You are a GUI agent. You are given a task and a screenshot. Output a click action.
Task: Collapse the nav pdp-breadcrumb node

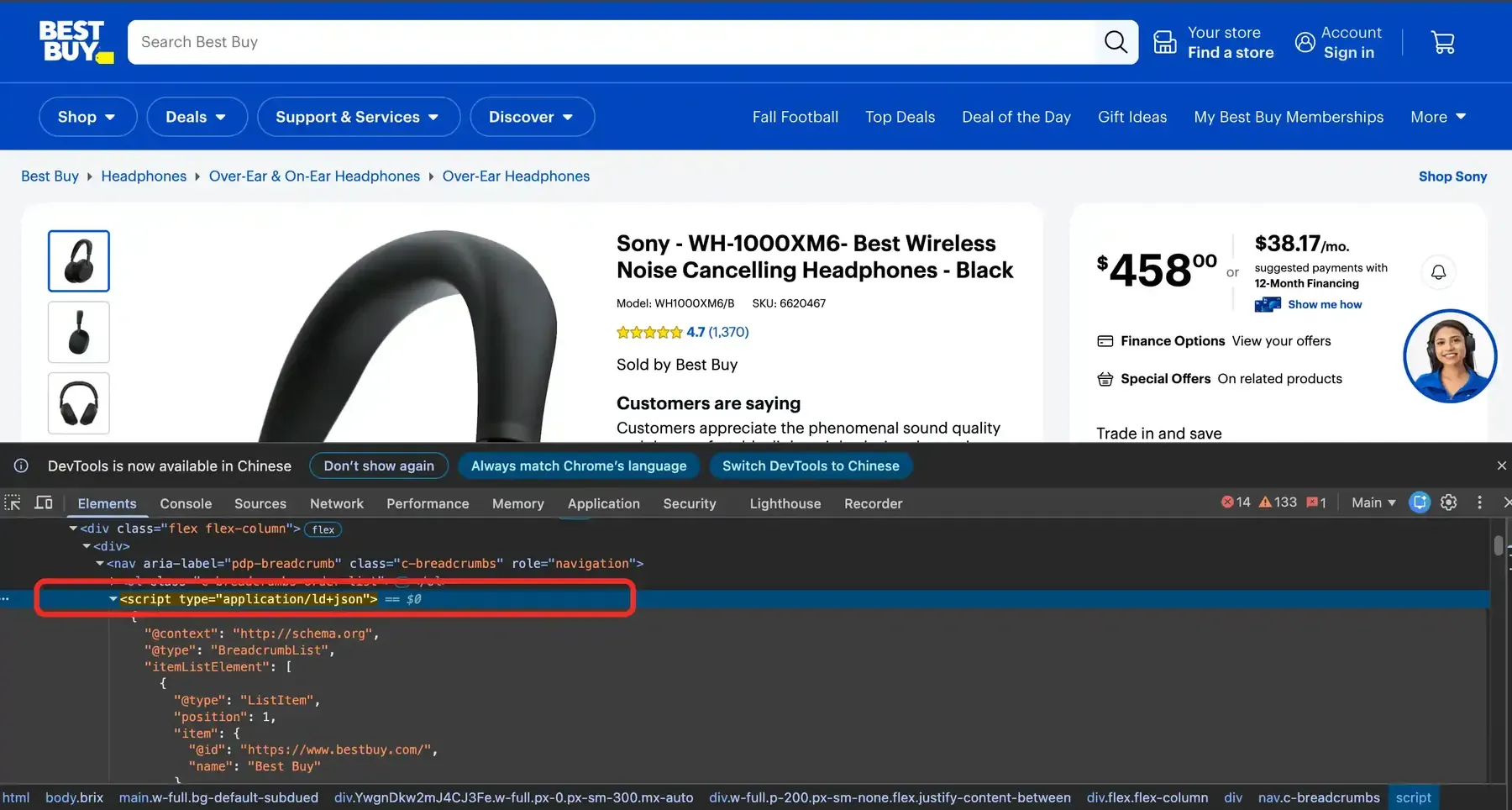(x=100, y=563)
